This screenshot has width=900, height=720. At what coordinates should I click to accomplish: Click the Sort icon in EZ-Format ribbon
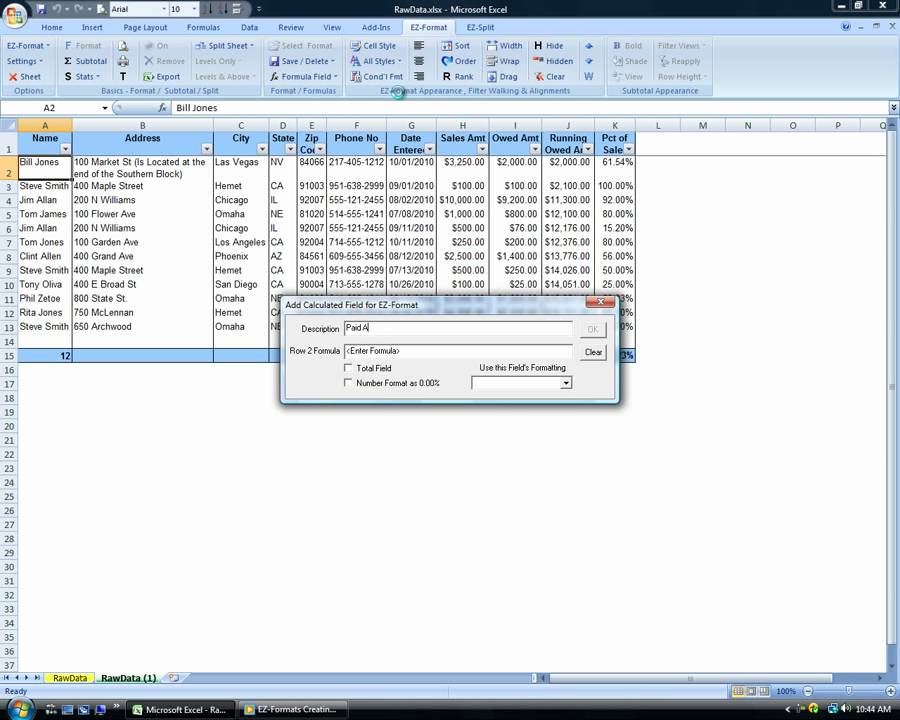pyautogui.click(x=455, y=46)
